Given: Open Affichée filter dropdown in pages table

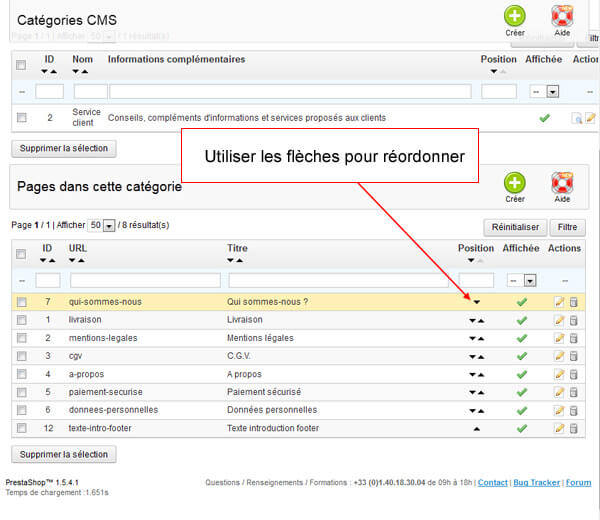Looking at the screenshot, I should pyautogui.click(x=522, y=281).
